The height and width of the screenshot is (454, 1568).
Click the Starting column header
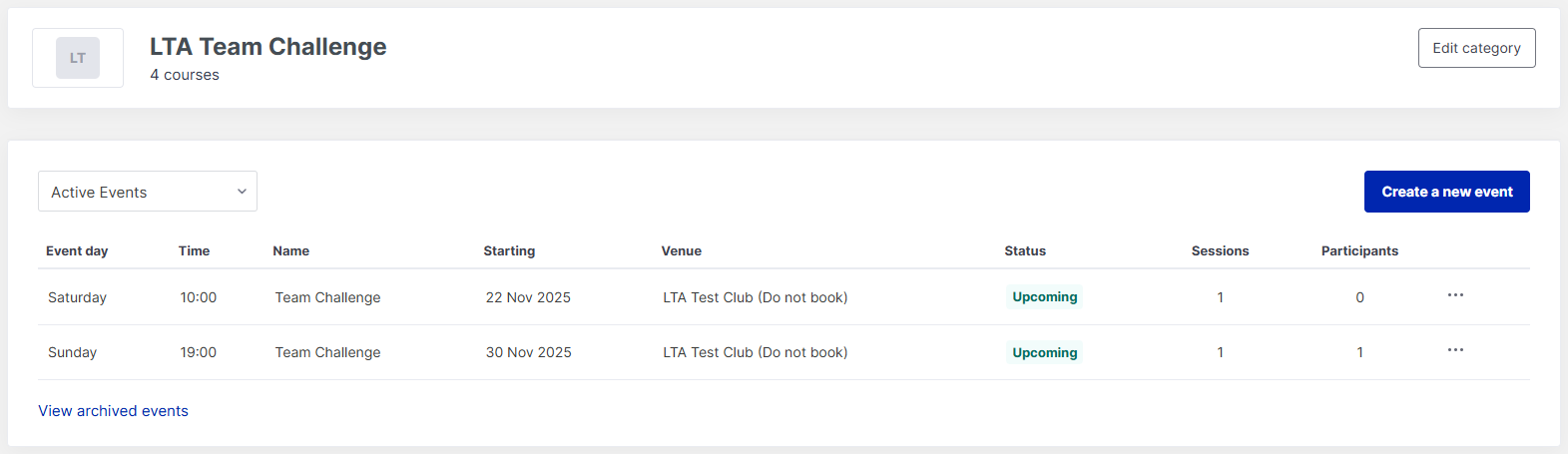pyautogui.click(x=509, y=251)
